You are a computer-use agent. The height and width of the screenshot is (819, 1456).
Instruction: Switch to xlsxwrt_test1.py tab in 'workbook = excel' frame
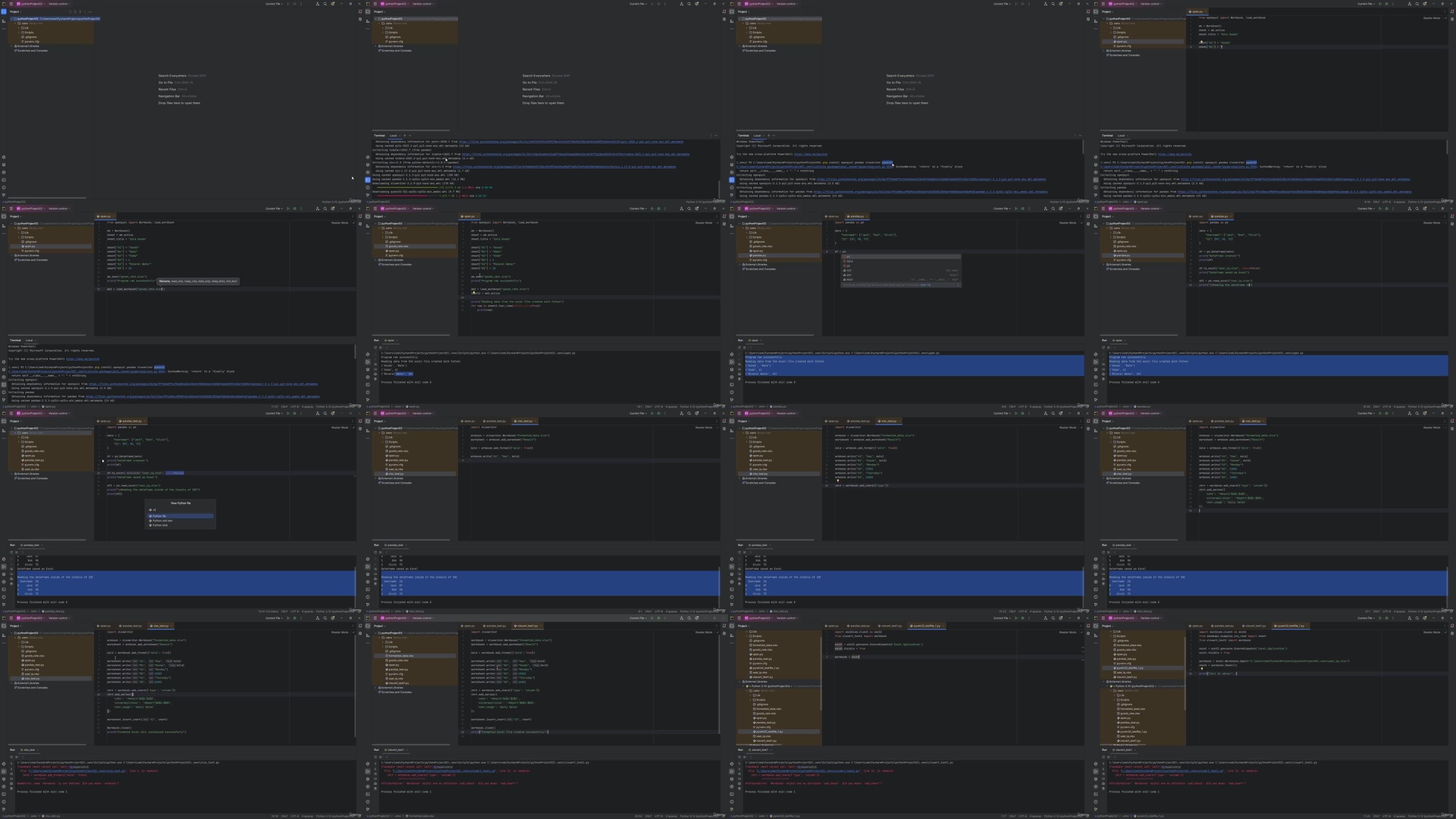[x=890, y=626]
